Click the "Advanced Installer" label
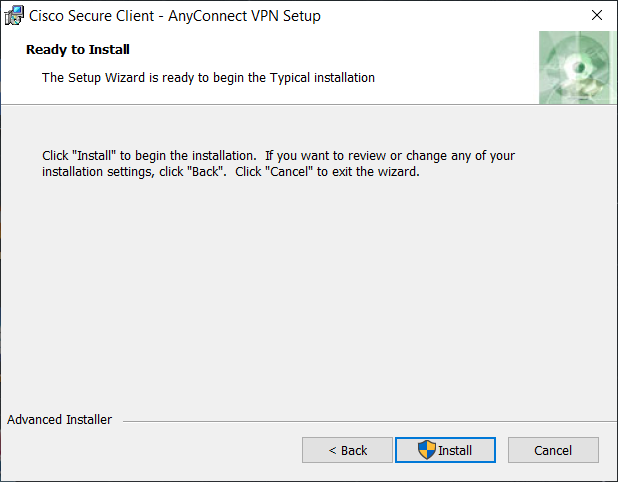The height and width of the screenshot is (482, 618). coord(59,420)
